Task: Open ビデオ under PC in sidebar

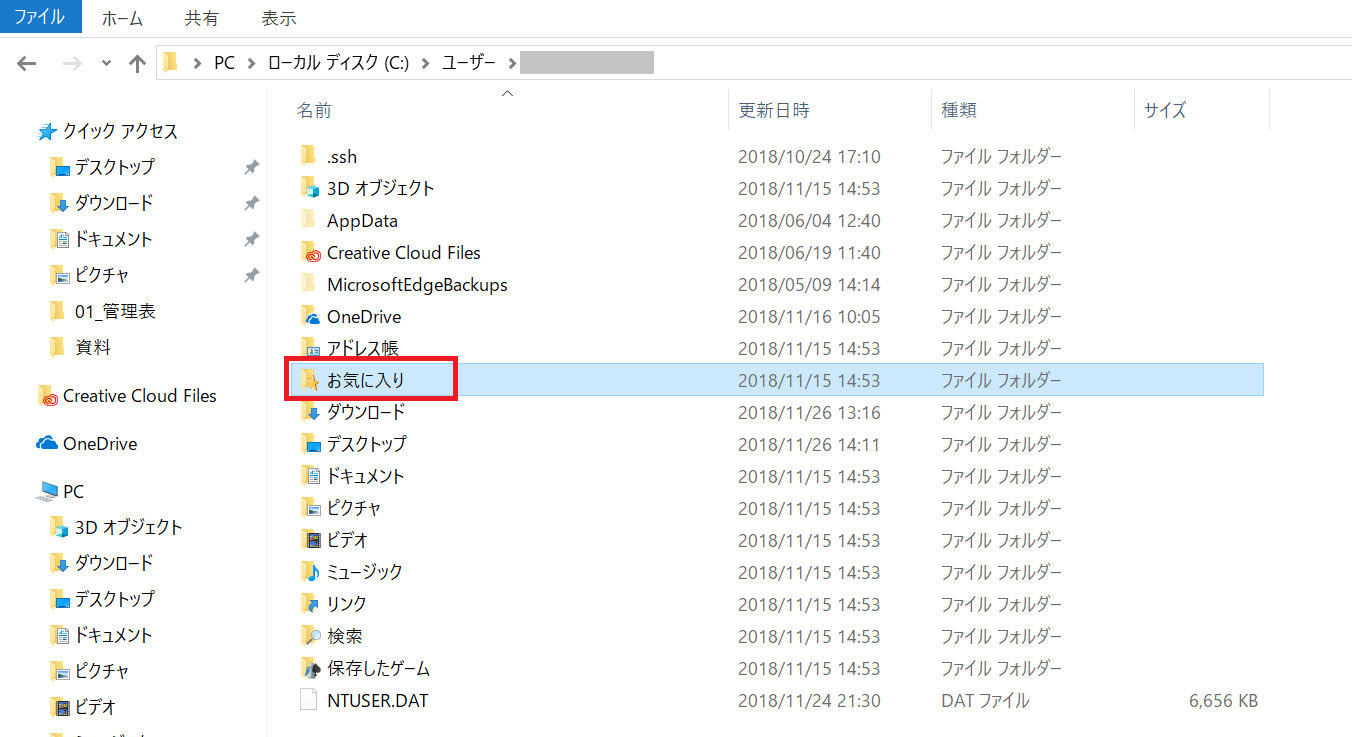Action: click(x=95, y=707)
